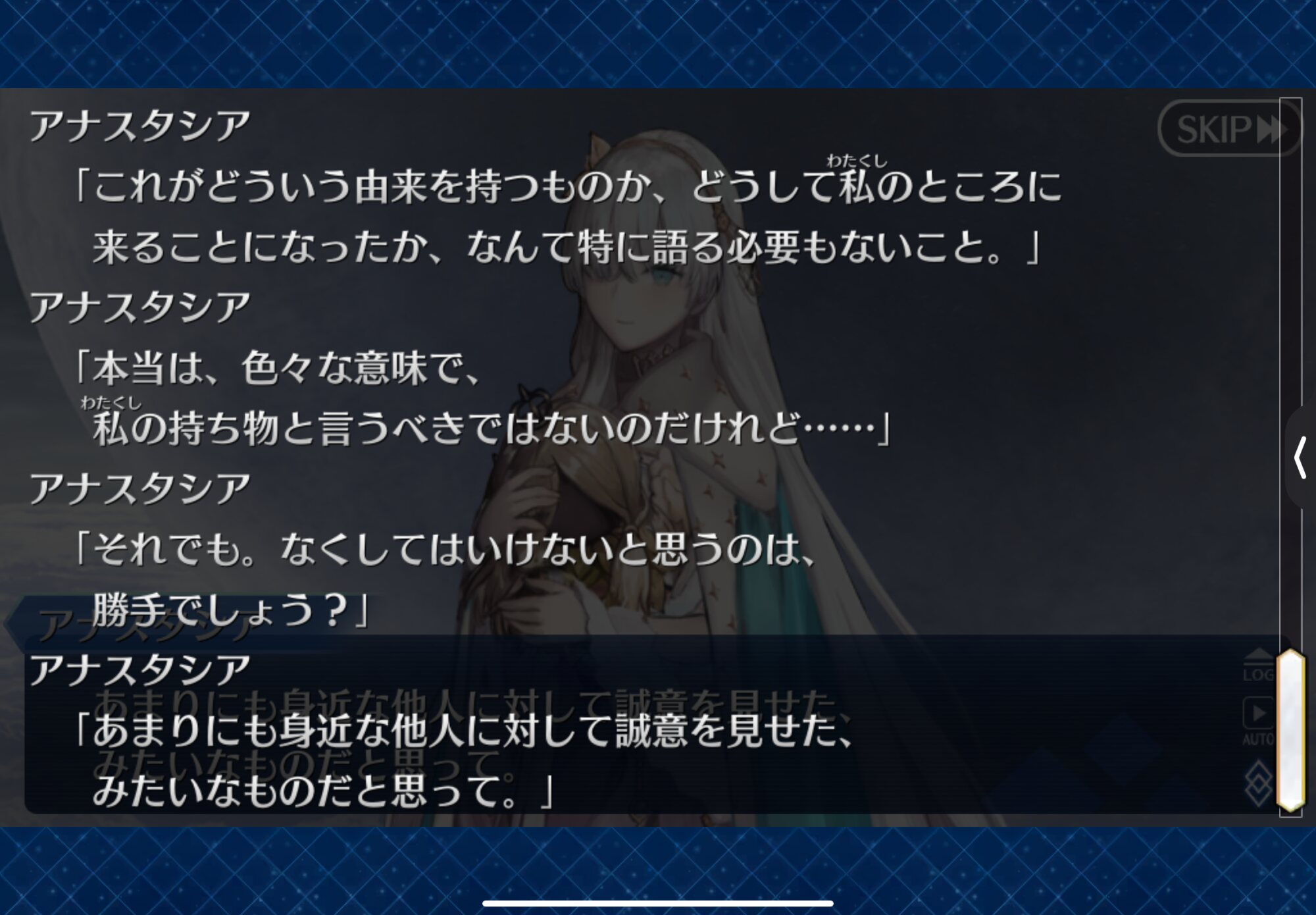The image size is (1316, 915).
Task: Select the last アナスタシア speaker name
Action: (139, 670)
